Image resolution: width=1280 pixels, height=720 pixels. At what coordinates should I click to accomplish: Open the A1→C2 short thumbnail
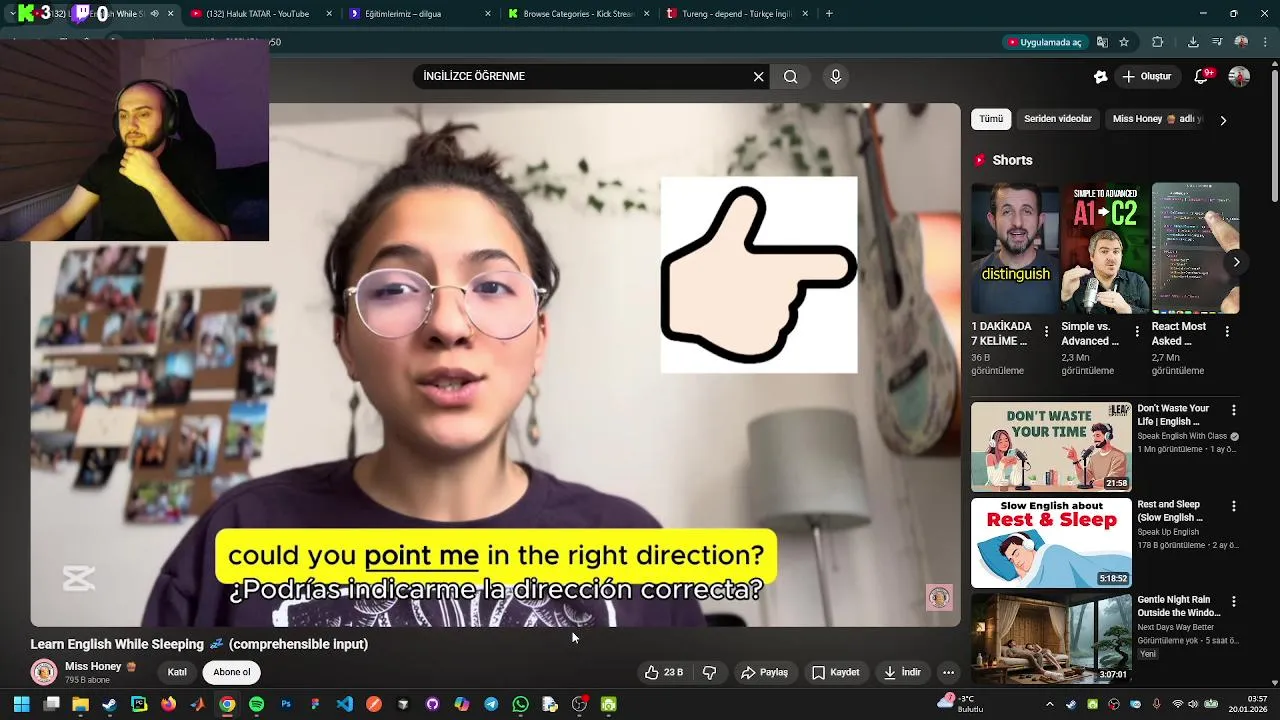[1105, 248]
